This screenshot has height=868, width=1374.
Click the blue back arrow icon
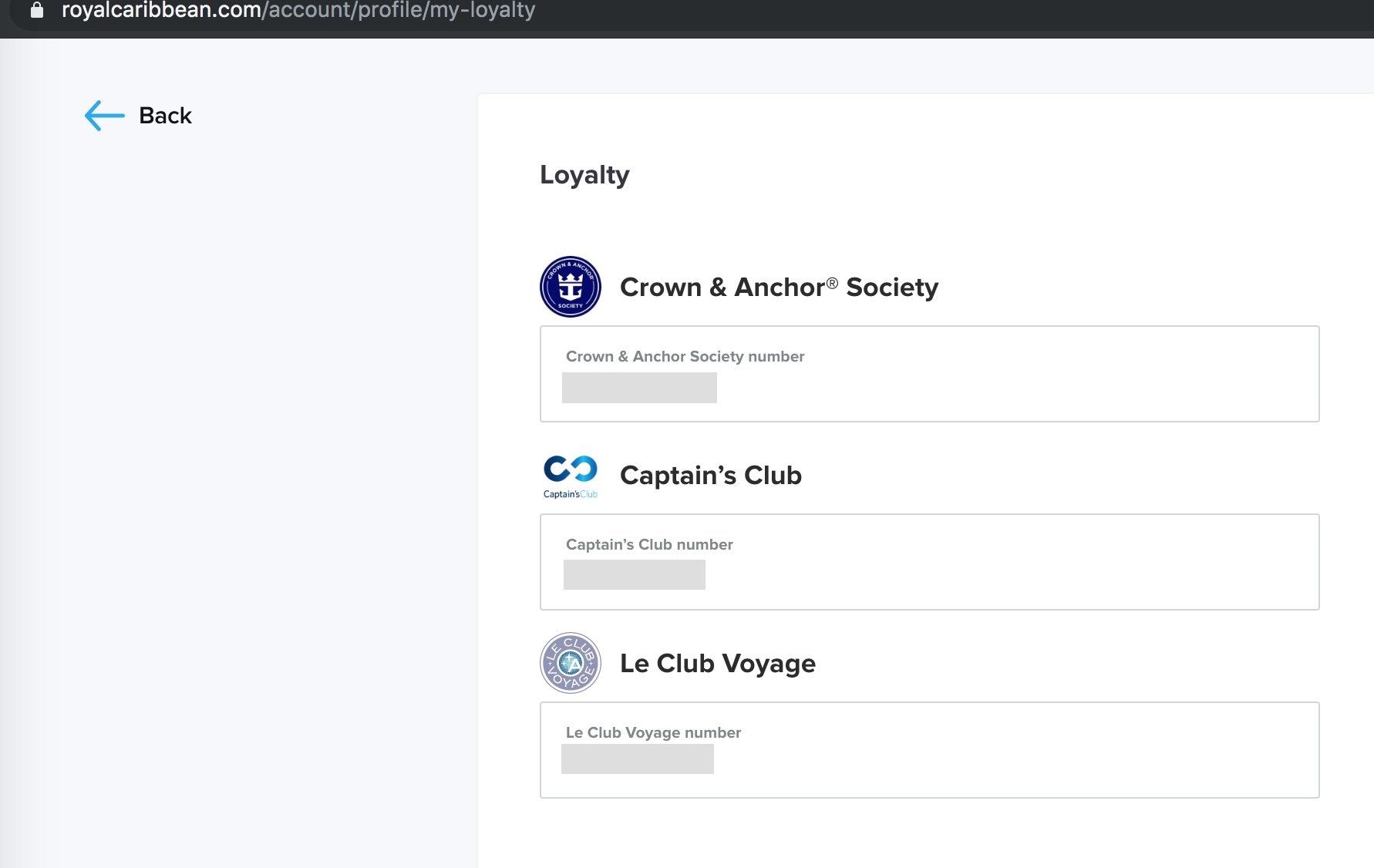tap(104, 116)
